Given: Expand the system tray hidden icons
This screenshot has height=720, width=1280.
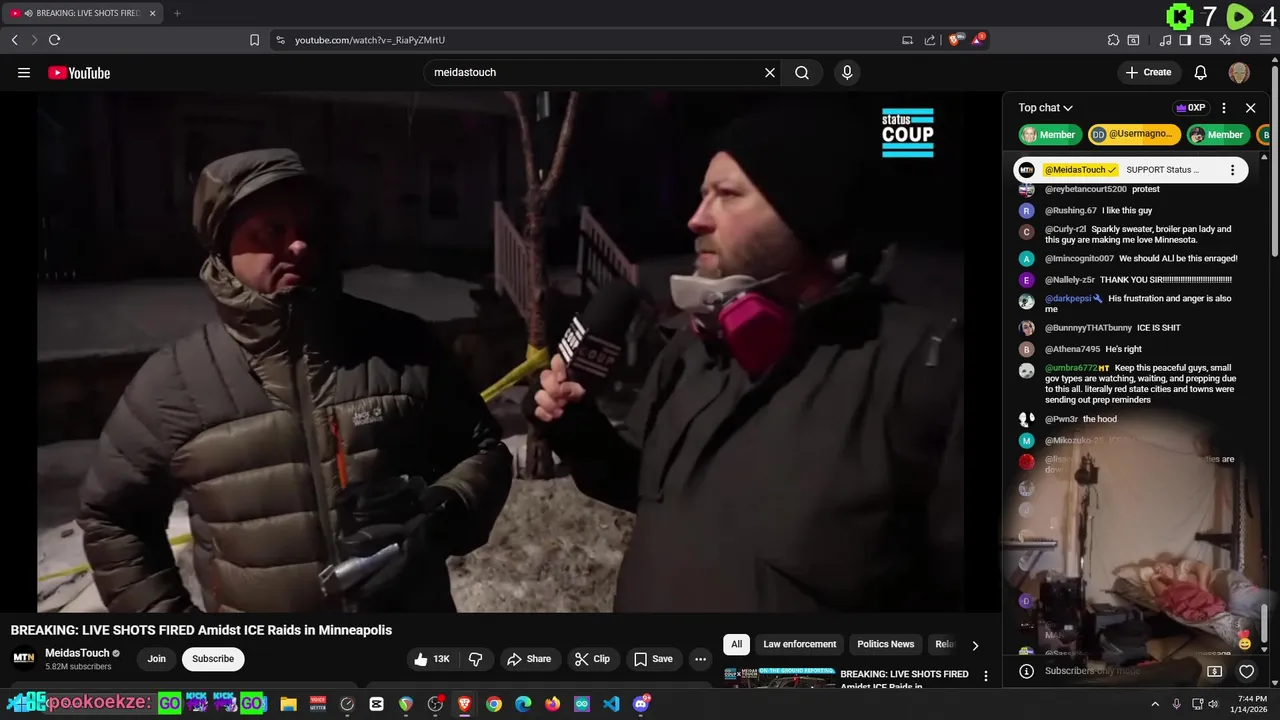Looking at the screenshot, I should tap(1155, 704).
